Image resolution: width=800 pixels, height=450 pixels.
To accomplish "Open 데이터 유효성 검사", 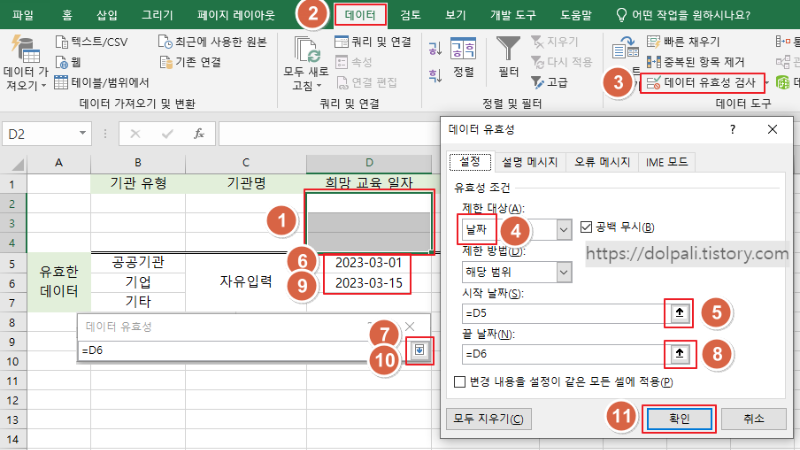I will 701,82.
